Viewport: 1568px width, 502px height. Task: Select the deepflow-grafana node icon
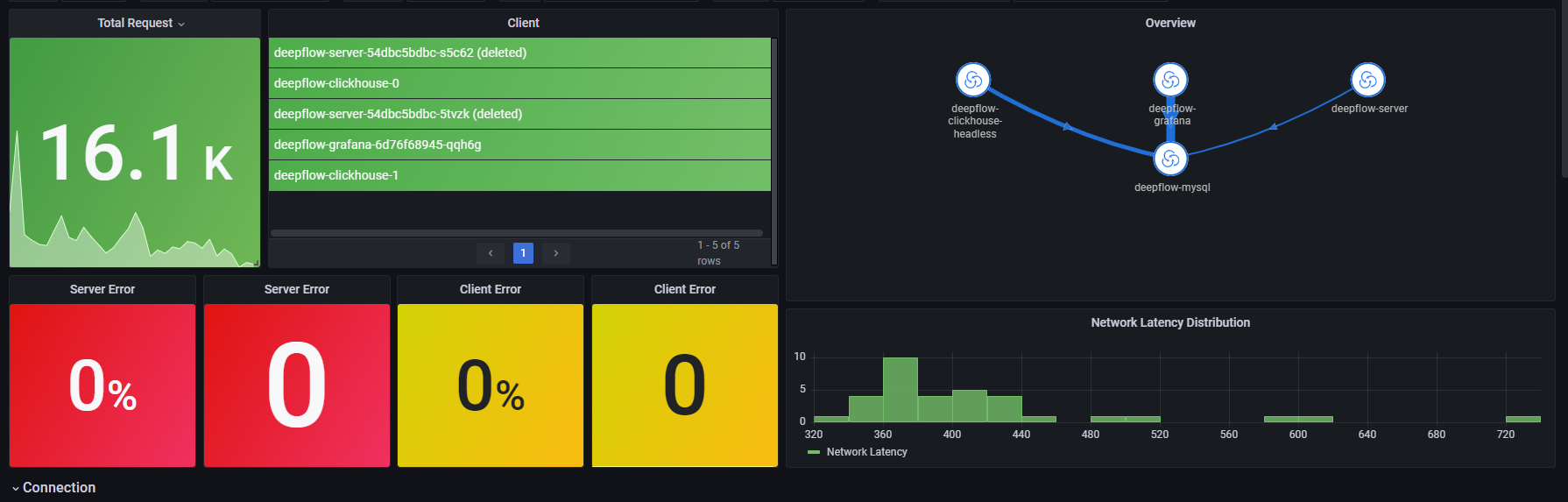click(1170, 80)
